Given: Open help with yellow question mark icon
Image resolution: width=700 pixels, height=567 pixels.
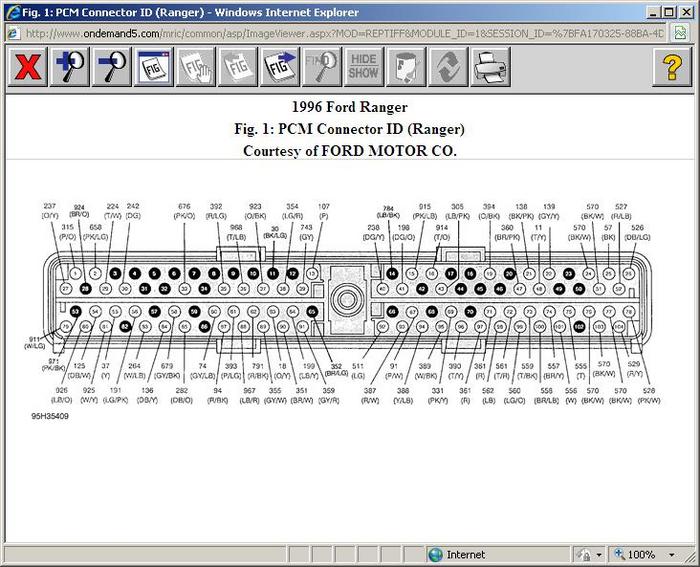Looking at the screenshot, I should [x=672, y=67].
